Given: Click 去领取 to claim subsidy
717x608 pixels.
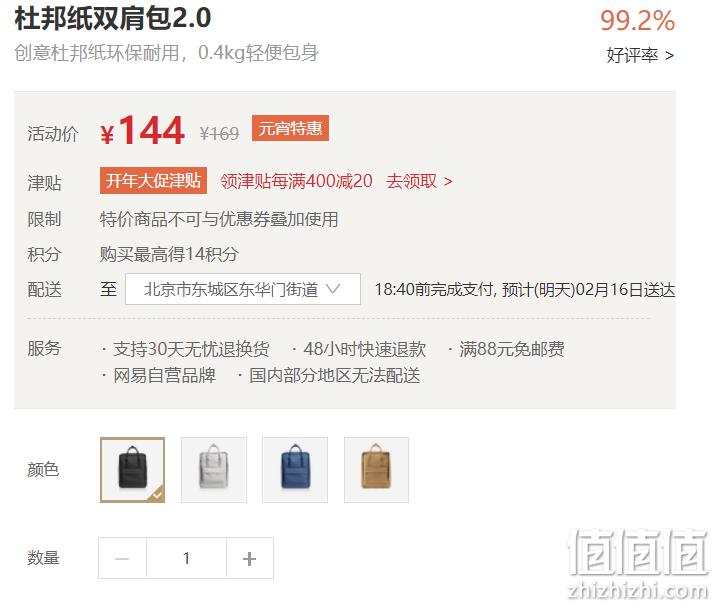Looking at the screenshot, I should tap(419, 181).
